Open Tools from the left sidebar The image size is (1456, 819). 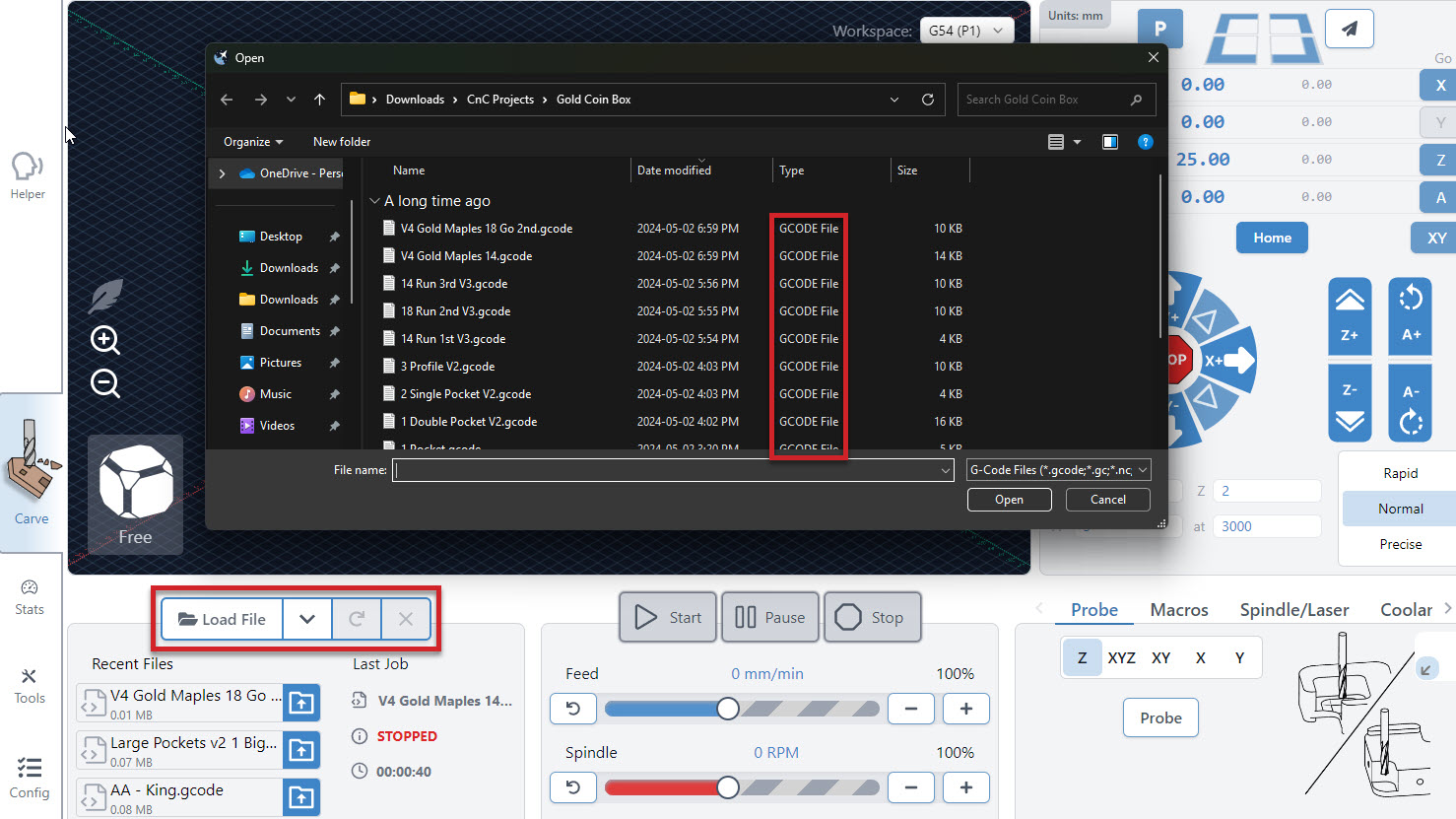click(x=30, y=686)
